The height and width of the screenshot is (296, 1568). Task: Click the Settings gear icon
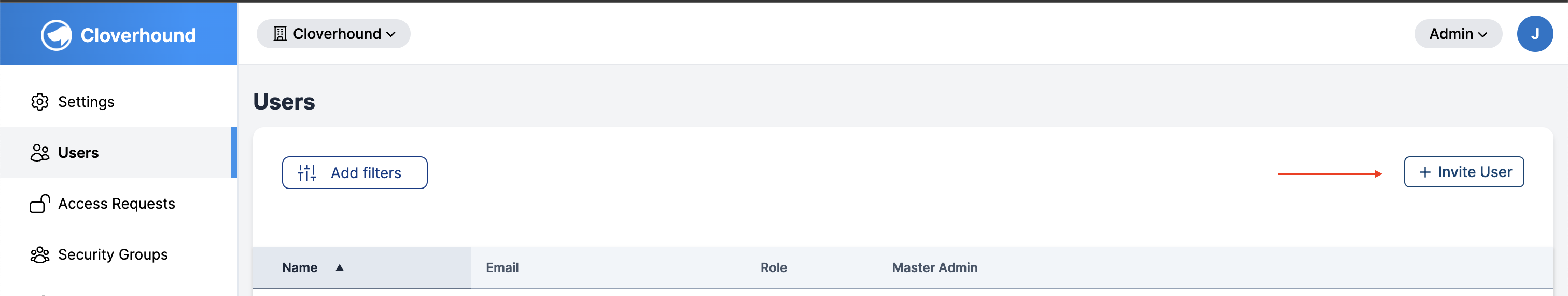point(39,102)
